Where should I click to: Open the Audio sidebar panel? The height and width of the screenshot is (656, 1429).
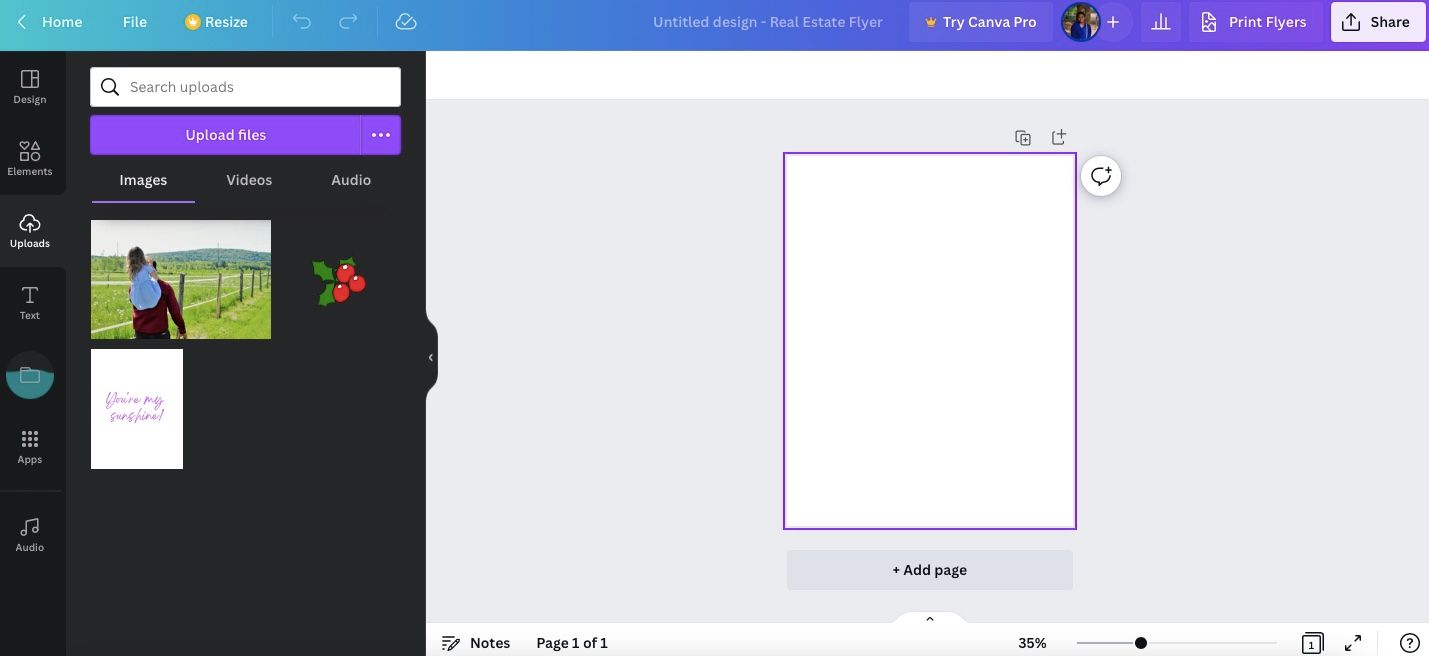(30, 535)
